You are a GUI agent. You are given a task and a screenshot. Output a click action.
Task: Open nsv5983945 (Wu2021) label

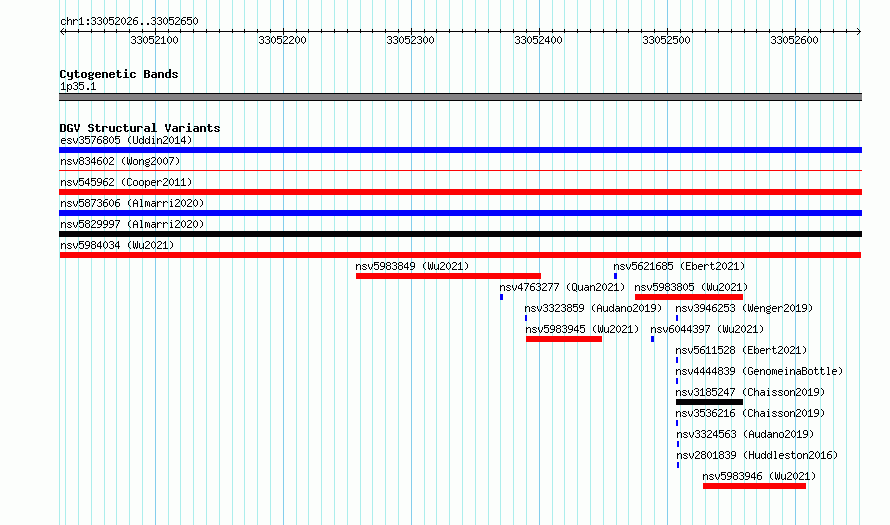click(x=582, y=329)
